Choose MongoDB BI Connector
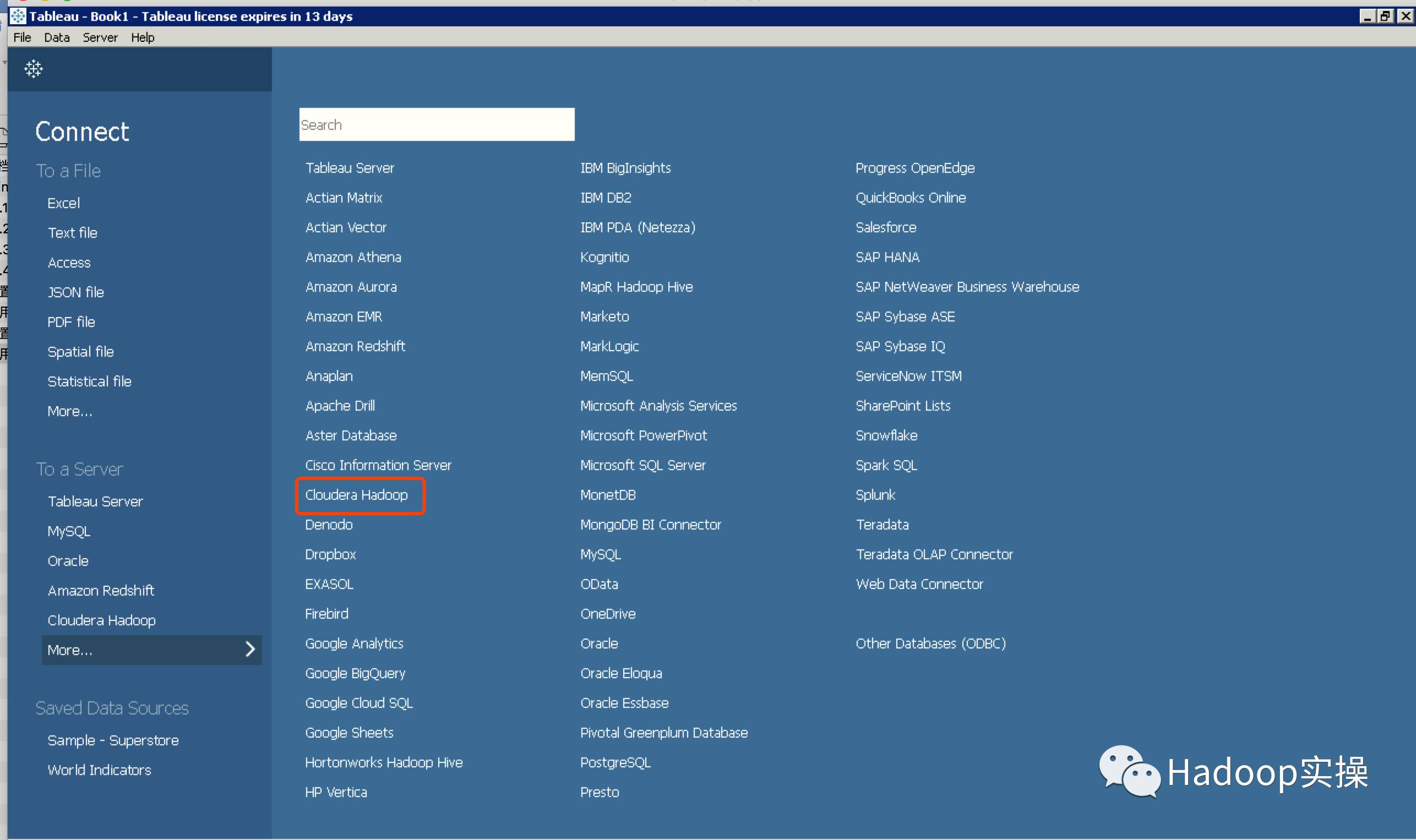This screenshot has height=840, width=1416. pos(651,525)
